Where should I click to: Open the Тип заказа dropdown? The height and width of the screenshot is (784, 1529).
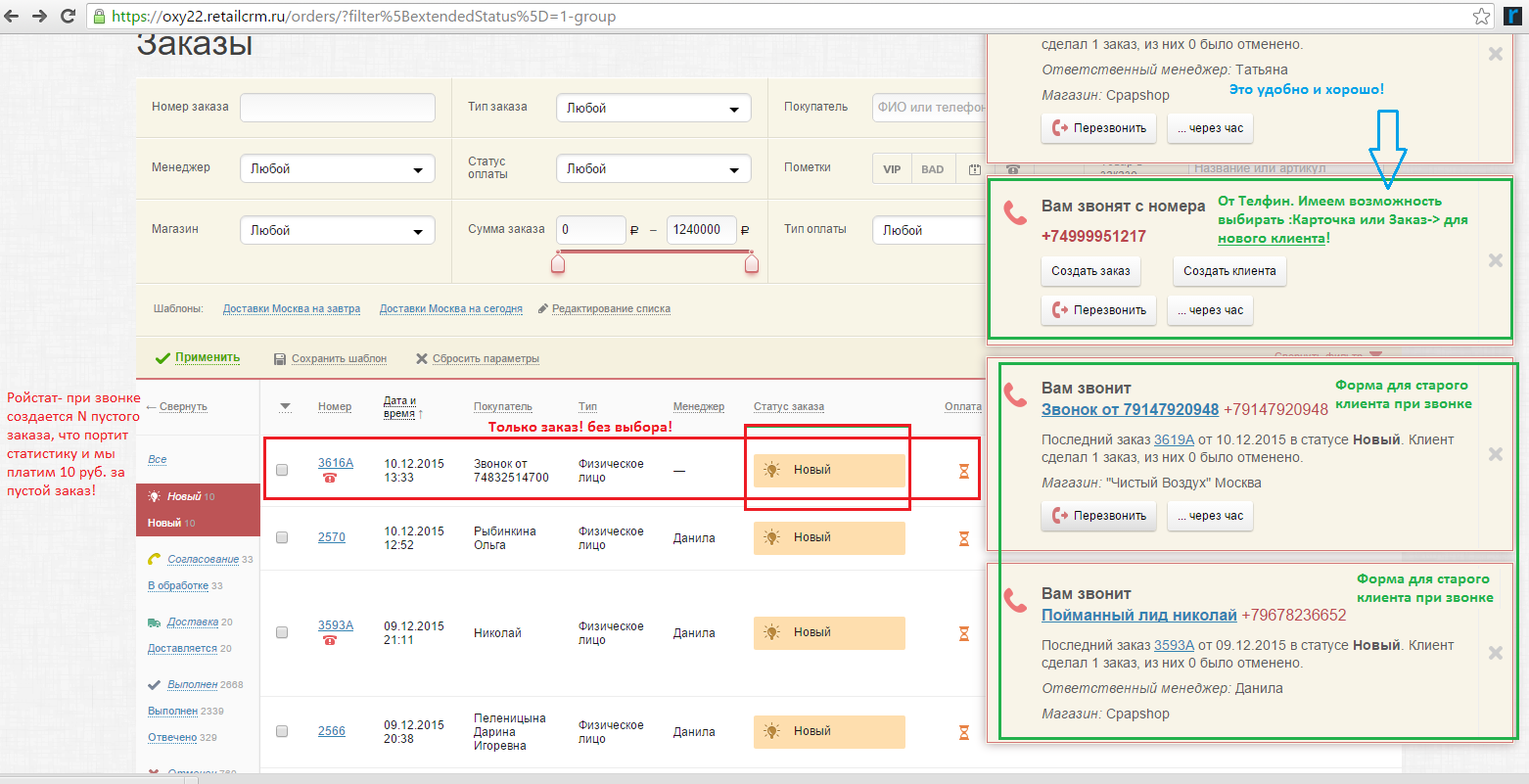click(653, 108)
